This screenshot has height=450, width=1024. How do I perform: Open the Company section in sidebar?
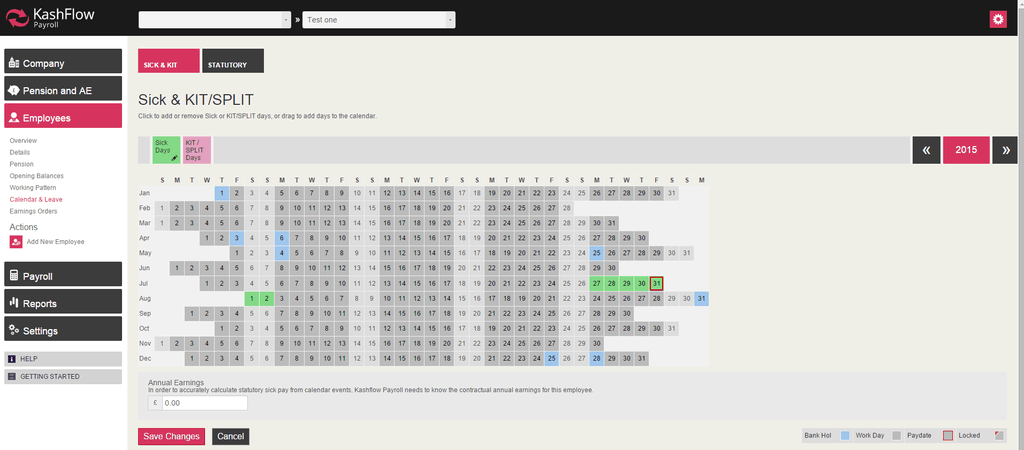coord(63,63)
